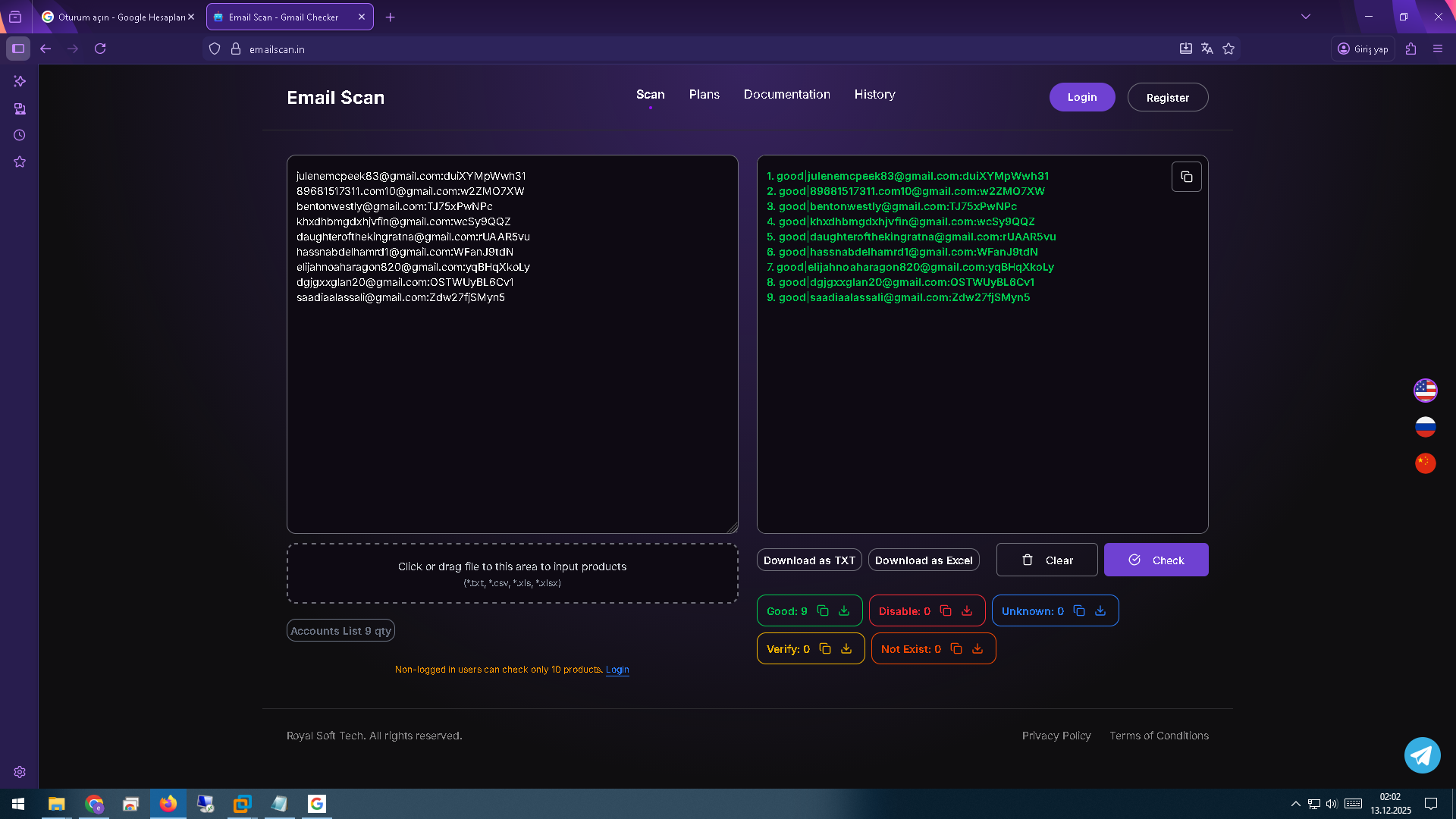Open the AI chatbot sidebar tool
Viewport: 1456px width, 819px height.
click(x=20, y=81)
